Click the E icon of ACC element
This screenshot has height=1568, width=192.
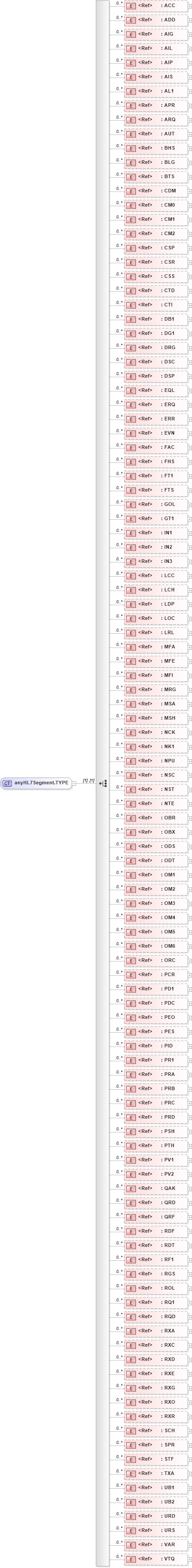point(131,6)
